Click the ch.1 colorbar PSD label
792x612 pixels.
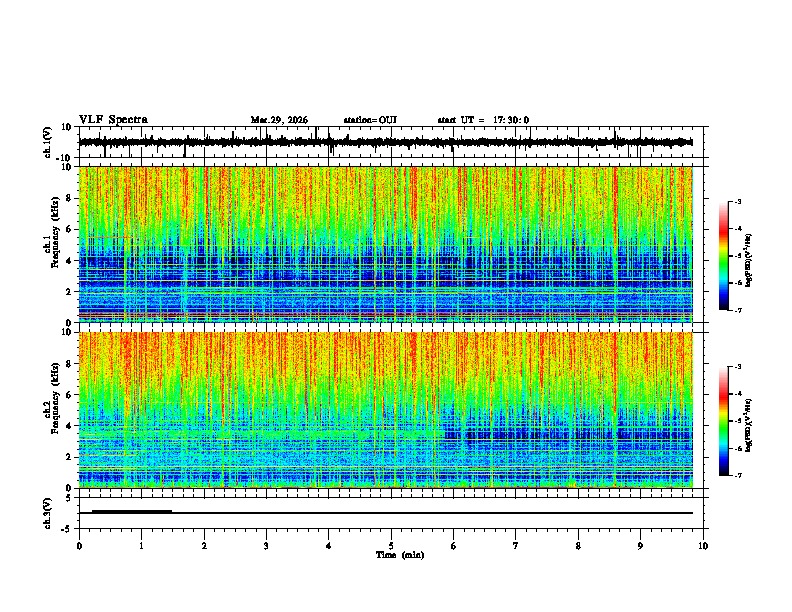tap(748, 261)
